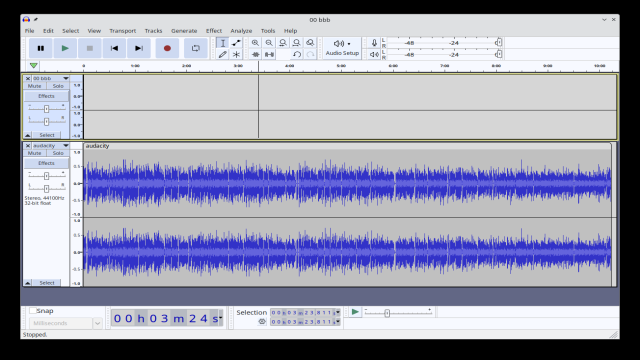The image size is (640, 360).
Task: Open the '00 bbb' track dropdown menu
Action: click(x=51, y=78)
